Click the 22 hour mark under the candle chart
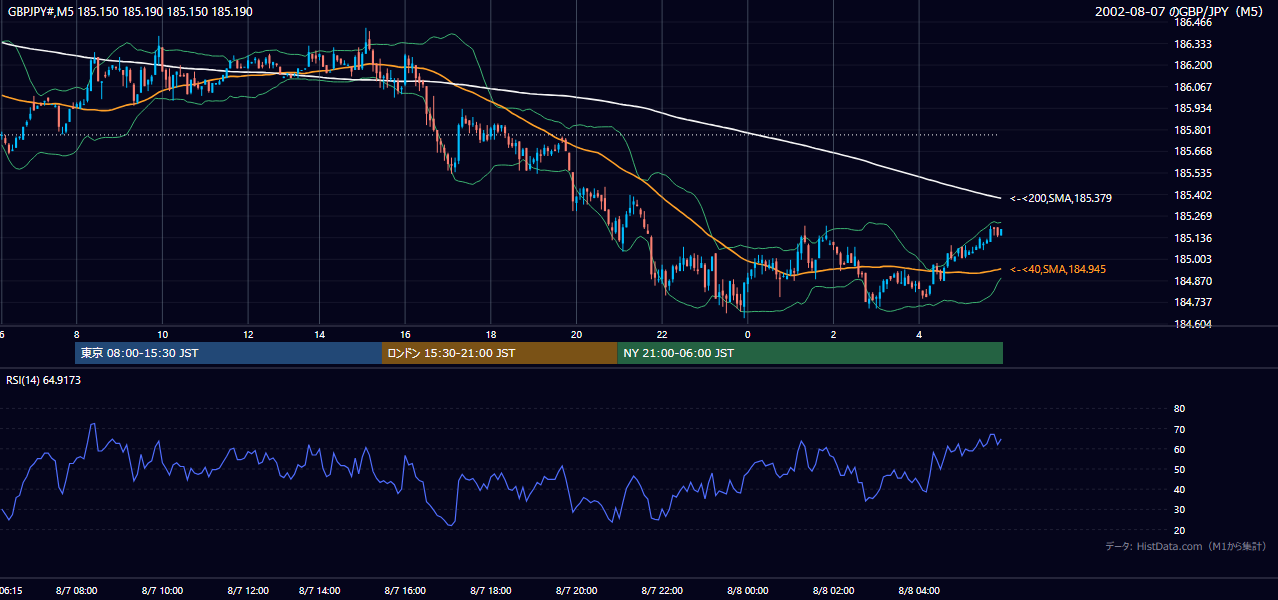Image resolution: width=1278 pixels, height=600 pixels. tap(662, 335)
